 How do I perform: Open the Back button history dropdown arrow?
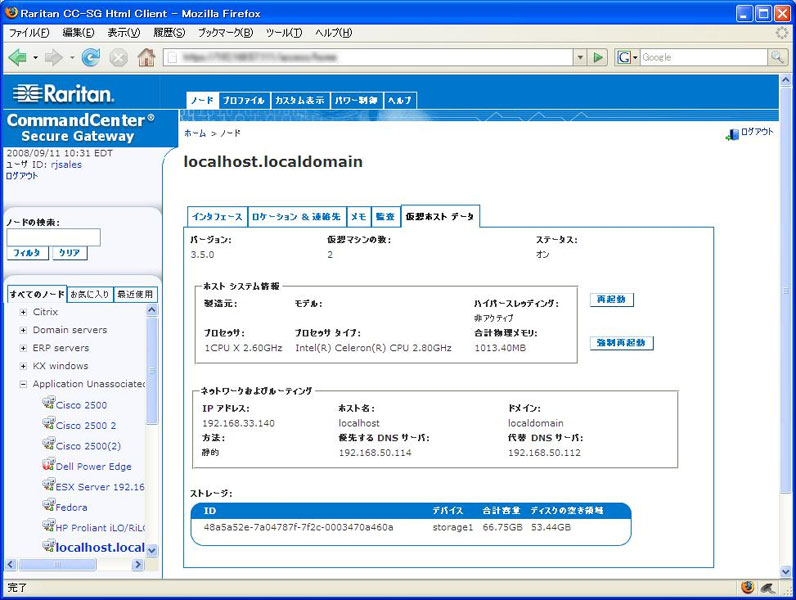(x=35, y=58)
